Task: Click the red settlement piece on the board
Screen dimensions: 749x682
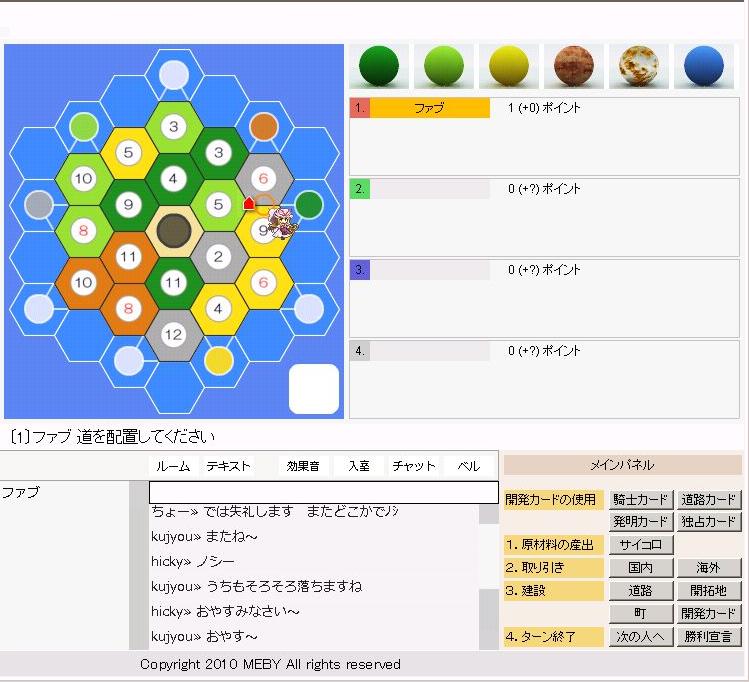Action: pyautogui.click(x=249, y=203)
